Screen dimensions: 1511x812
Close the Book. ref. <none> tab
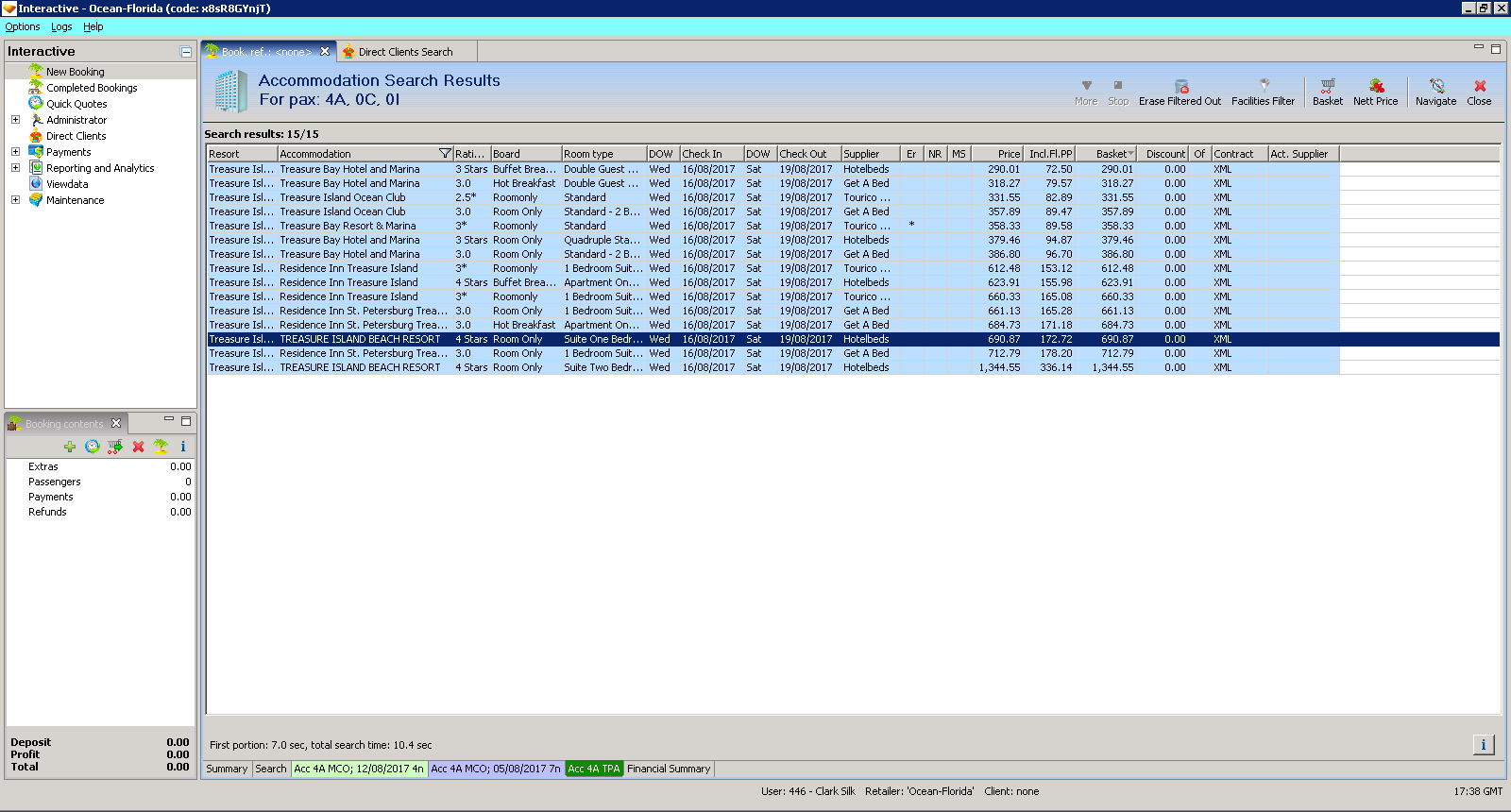pyautogui.click(x=325, y=52)
